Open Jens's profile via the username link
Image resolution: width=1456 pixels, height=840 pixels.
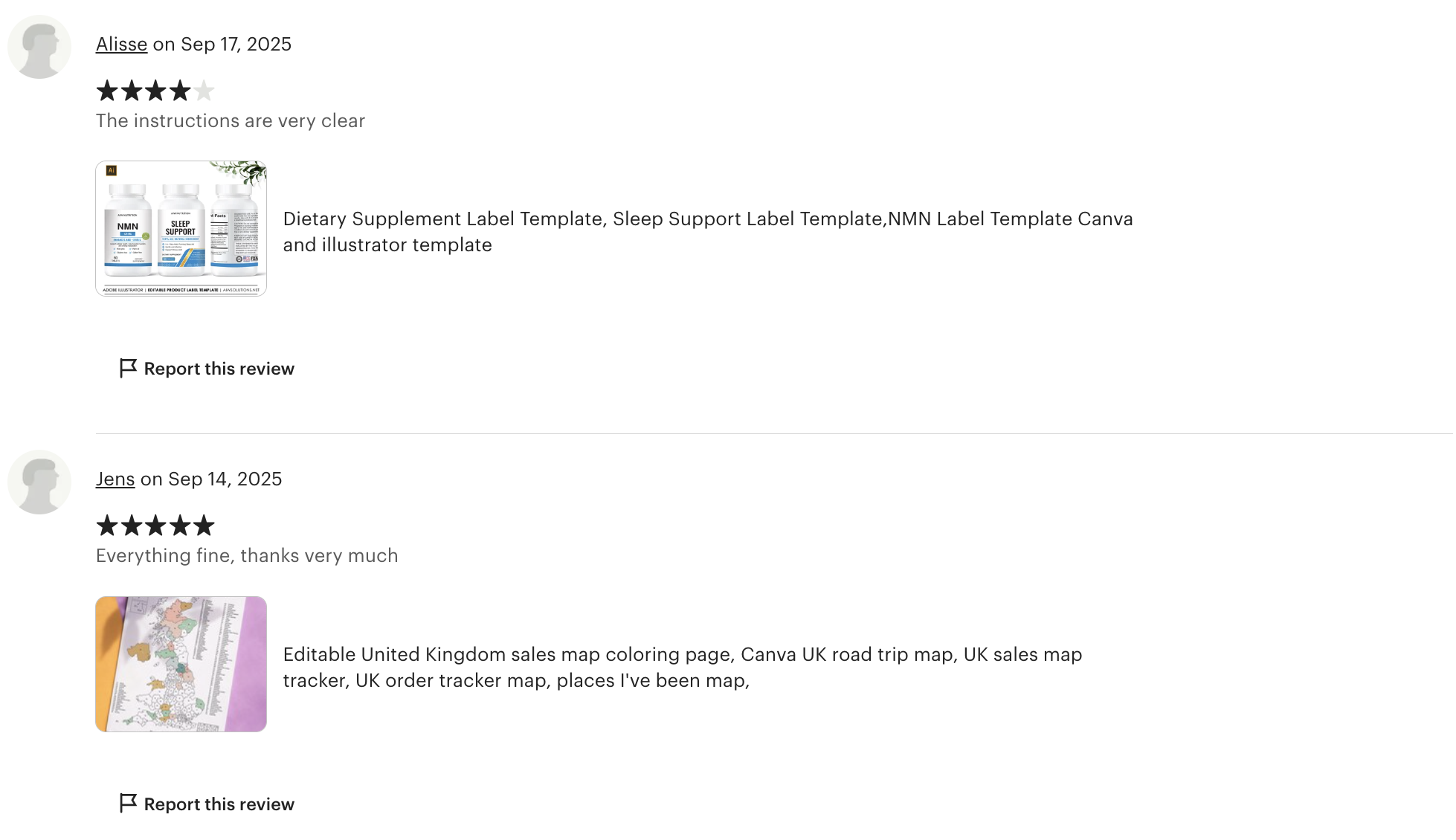[115, 479]
